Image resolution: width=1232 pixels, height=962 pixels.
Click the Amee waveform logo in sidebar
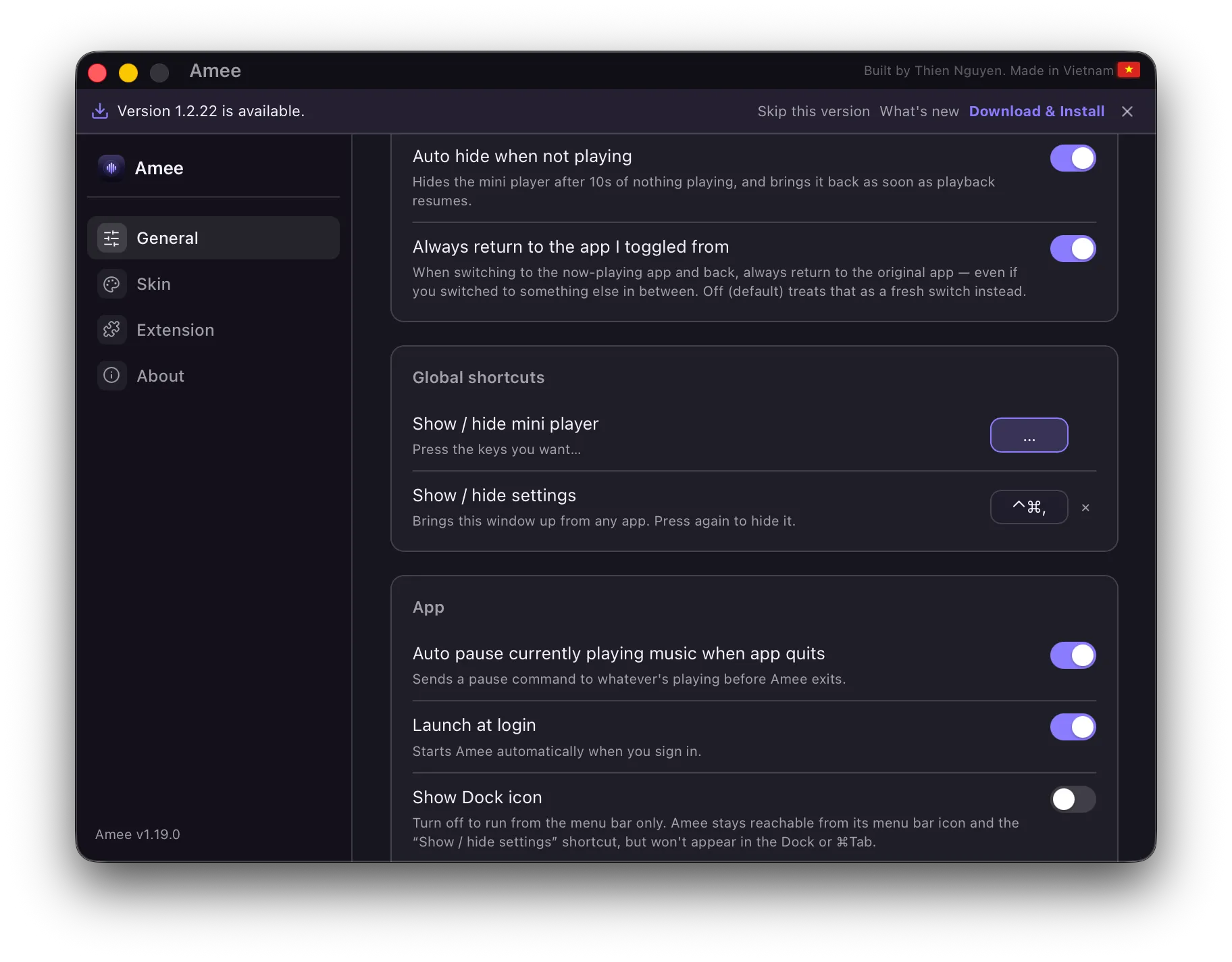(111, 168)
